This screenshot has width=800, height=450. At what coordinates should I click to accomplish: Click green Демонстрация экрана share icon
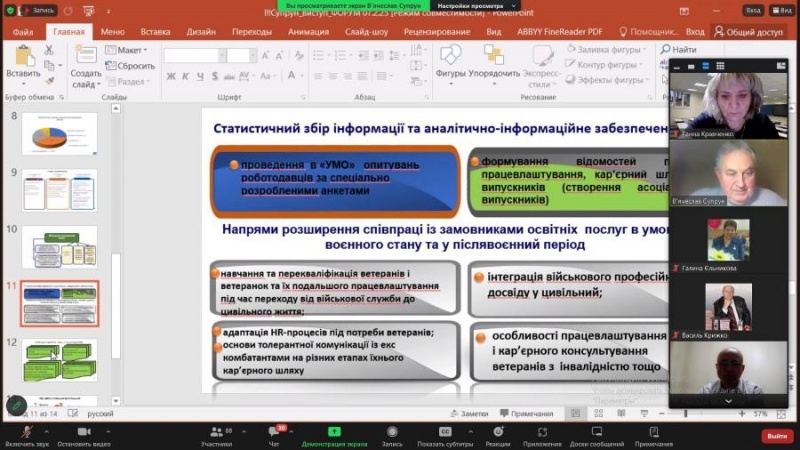pyautogui.click(x=334, y=431)
